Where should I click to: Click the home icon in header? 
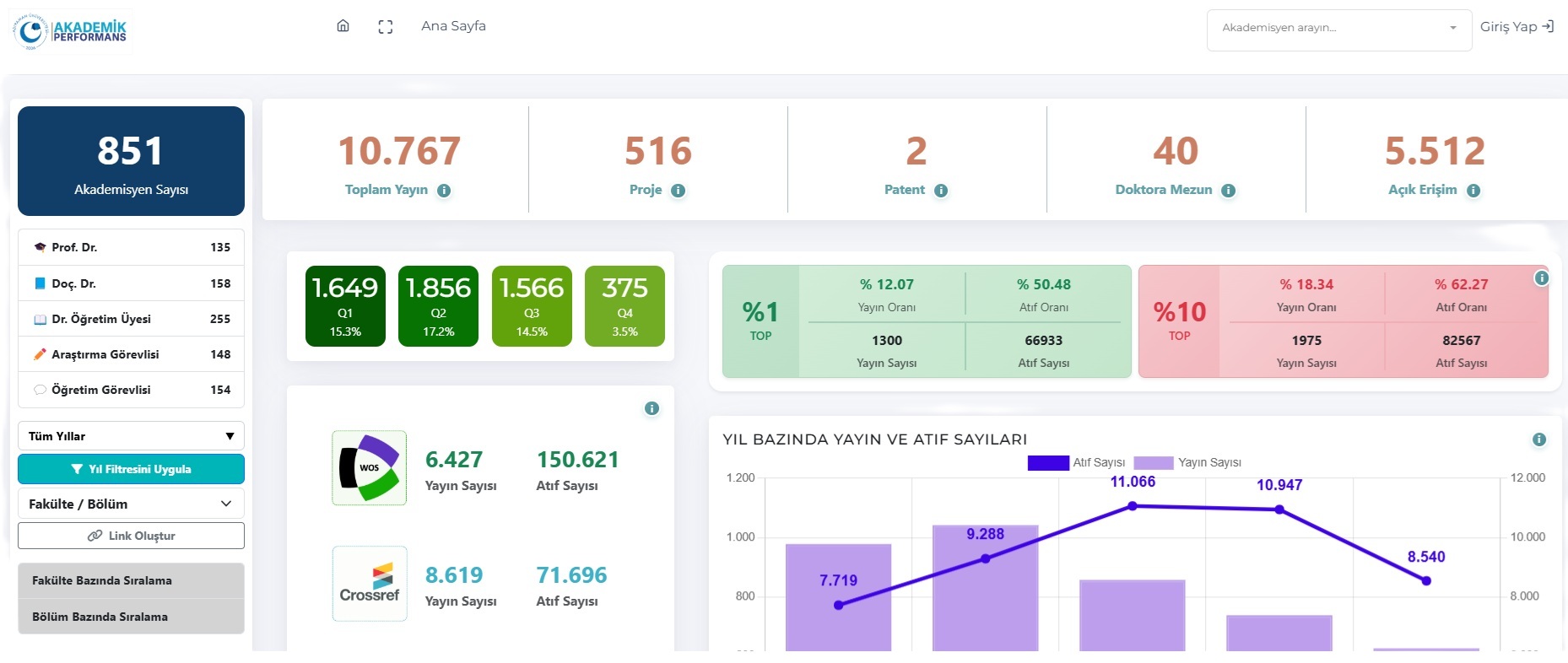tap(343, 26)
